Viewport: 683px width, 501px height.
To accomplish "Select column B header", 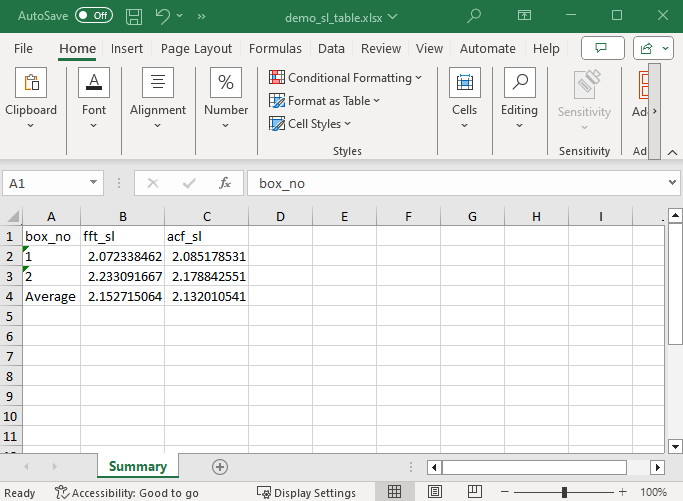I will click(x=122, y=217).
